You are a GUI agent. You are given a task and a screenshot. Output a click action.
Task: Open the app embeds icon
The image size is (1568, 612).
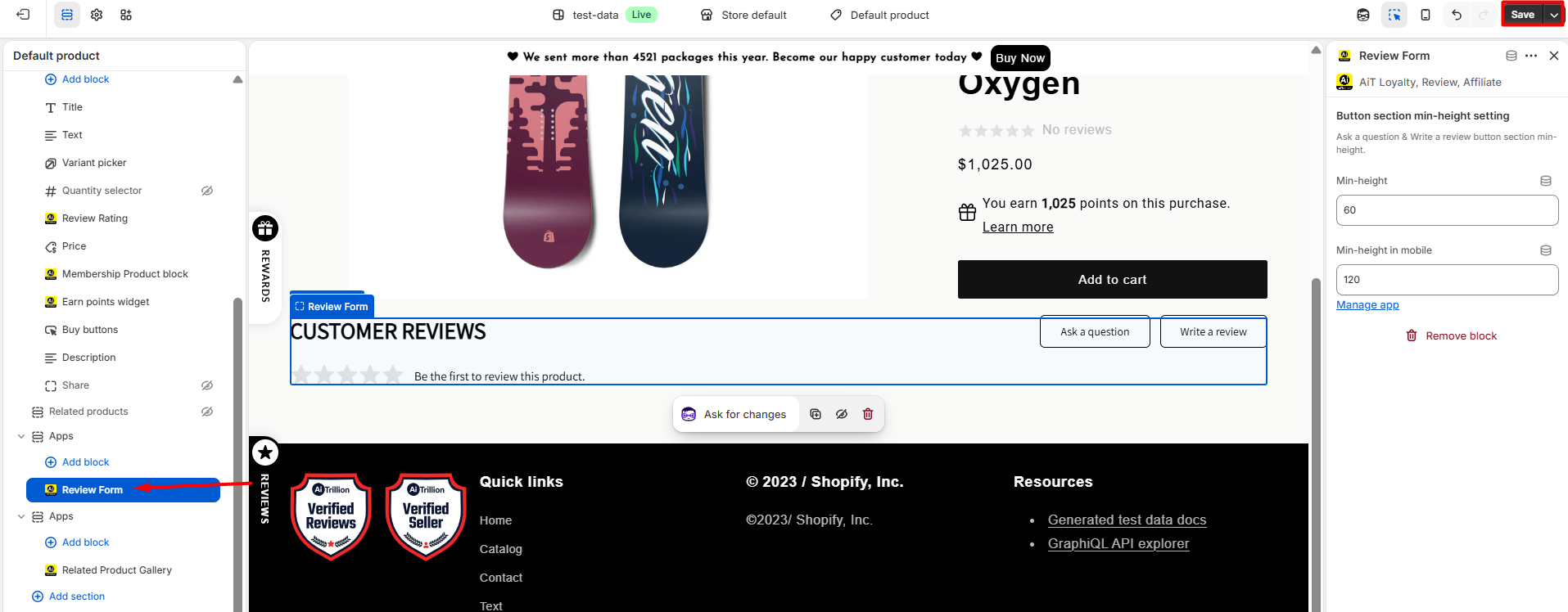click(x=126, y=15)
